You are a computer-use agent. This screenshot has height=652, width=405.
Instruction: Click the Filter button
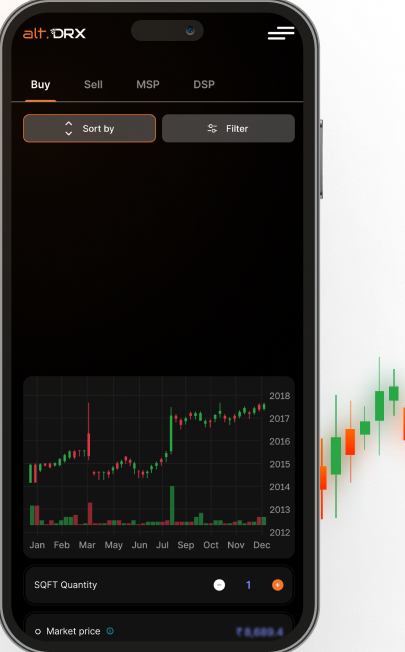coord(228,128)
